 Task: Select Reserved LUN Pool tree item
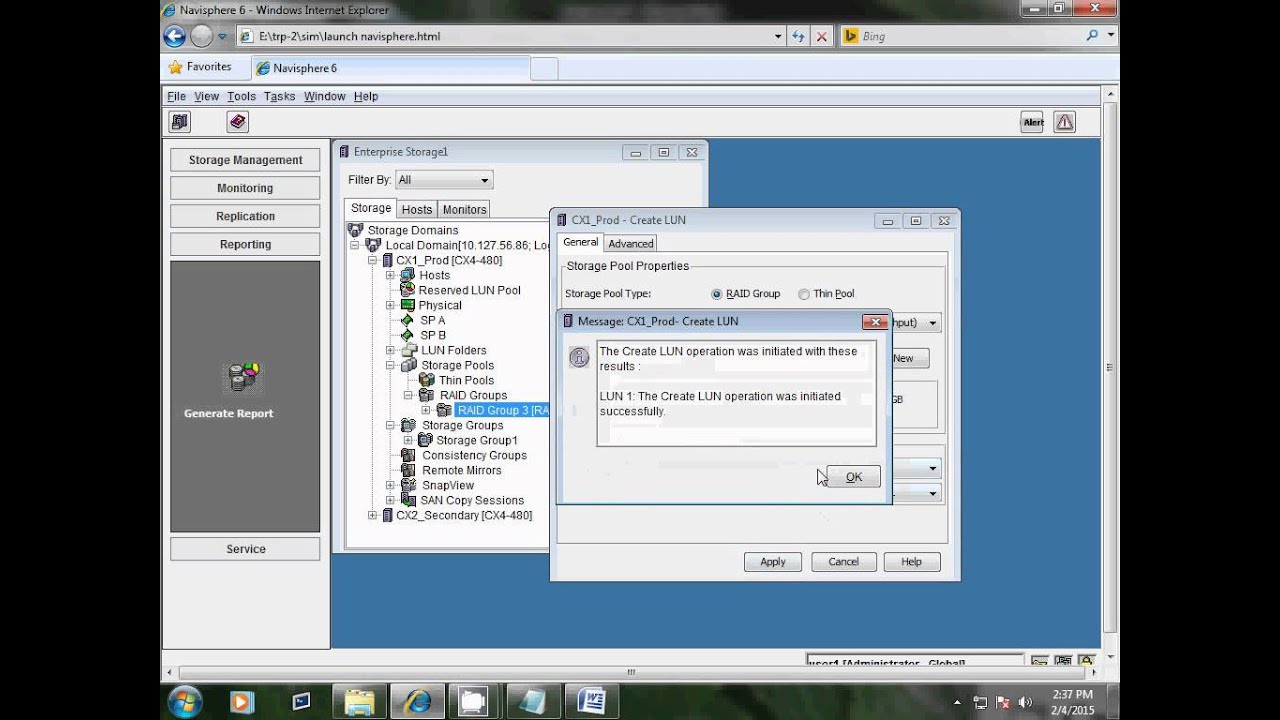pos(469,290)
